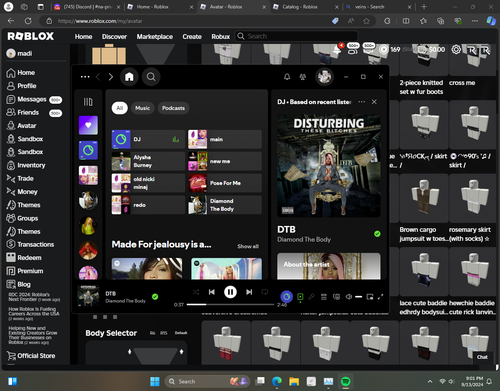The width and height of the screenshot is (500, 391).
Task: Open Roblox settings gear icon
Action: coord(456,50)
